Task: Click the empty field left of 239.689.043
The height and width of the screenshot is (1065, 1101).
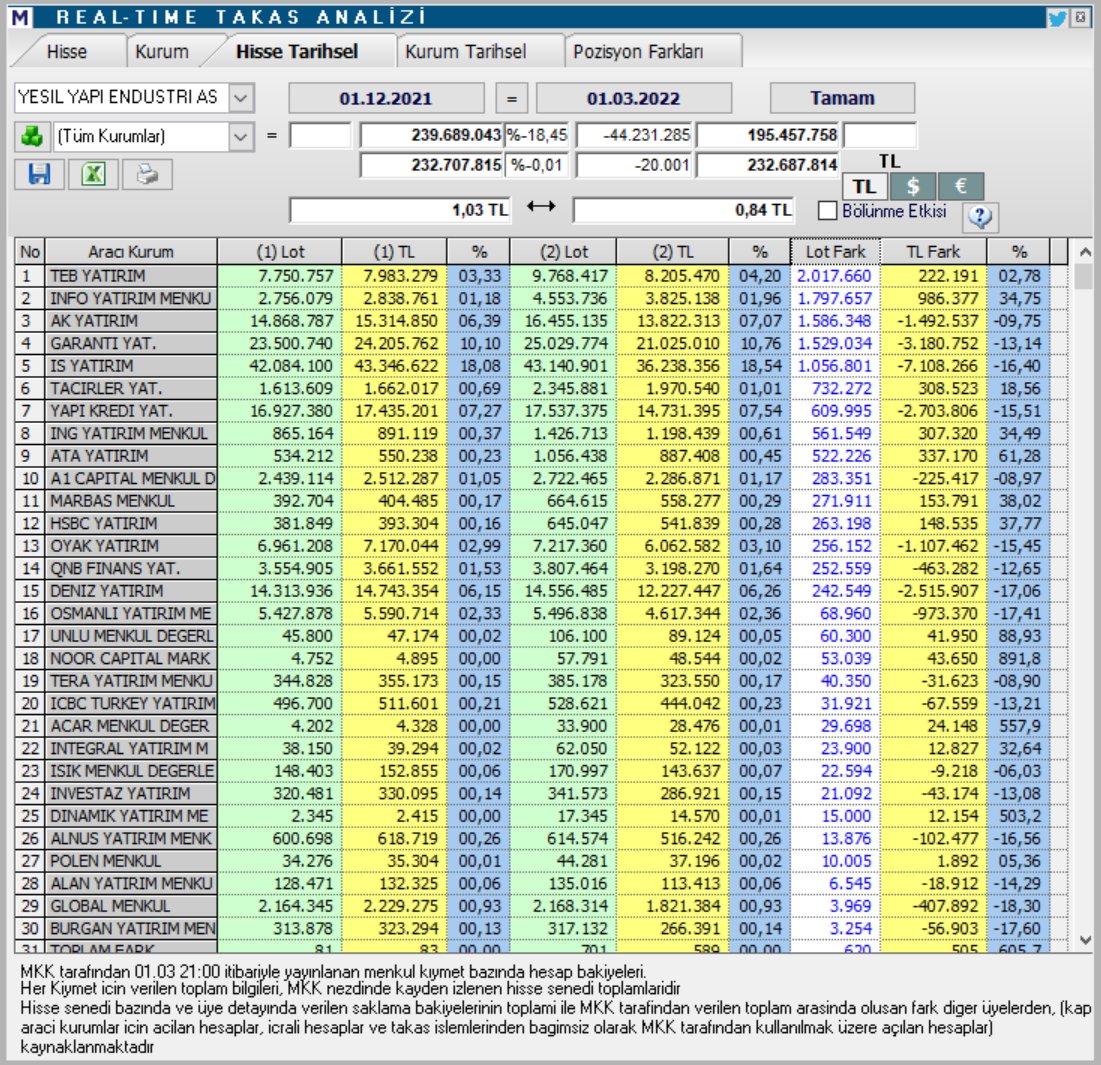Action: (320, 135)
